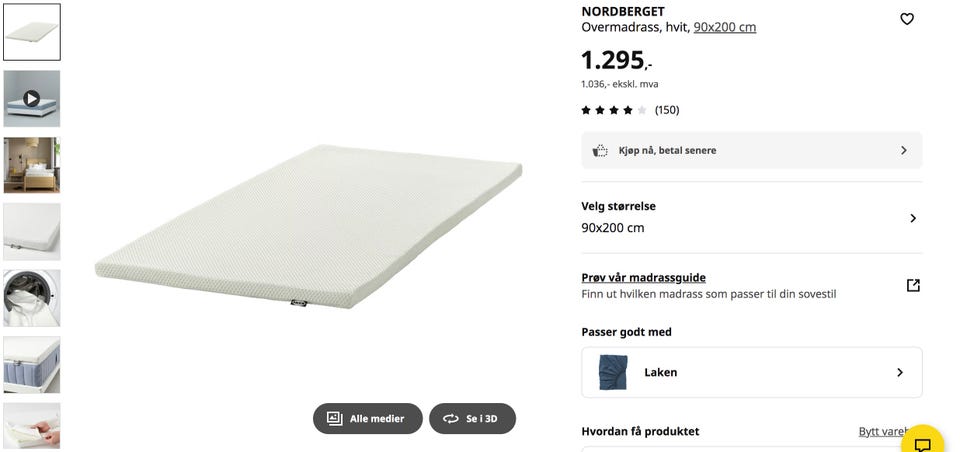Select the washing machine thumbnail
Screen dimensions: 960x452
coord(32,298)
